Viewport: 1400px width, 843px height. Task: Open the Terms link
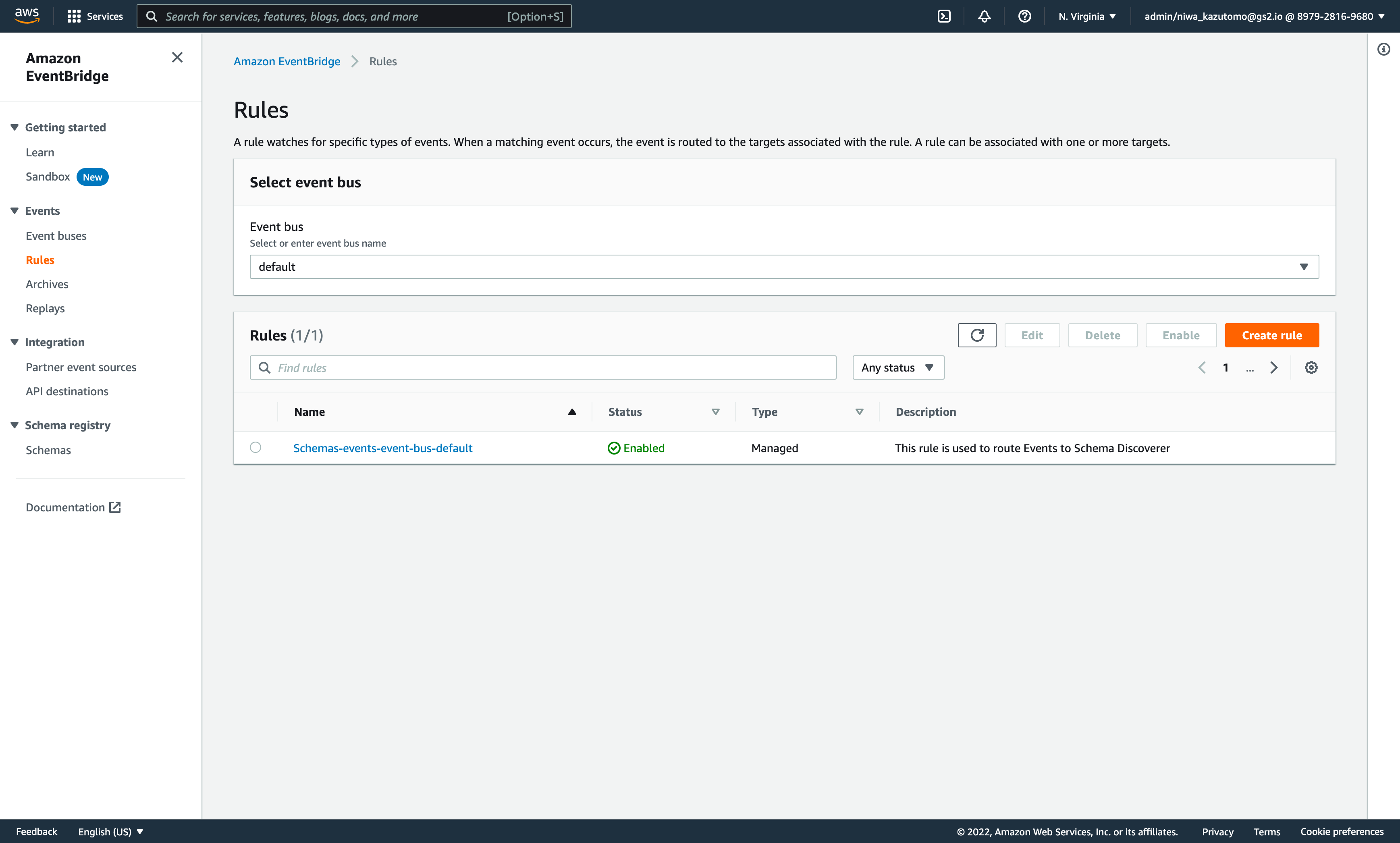[x=1267, y=832]
